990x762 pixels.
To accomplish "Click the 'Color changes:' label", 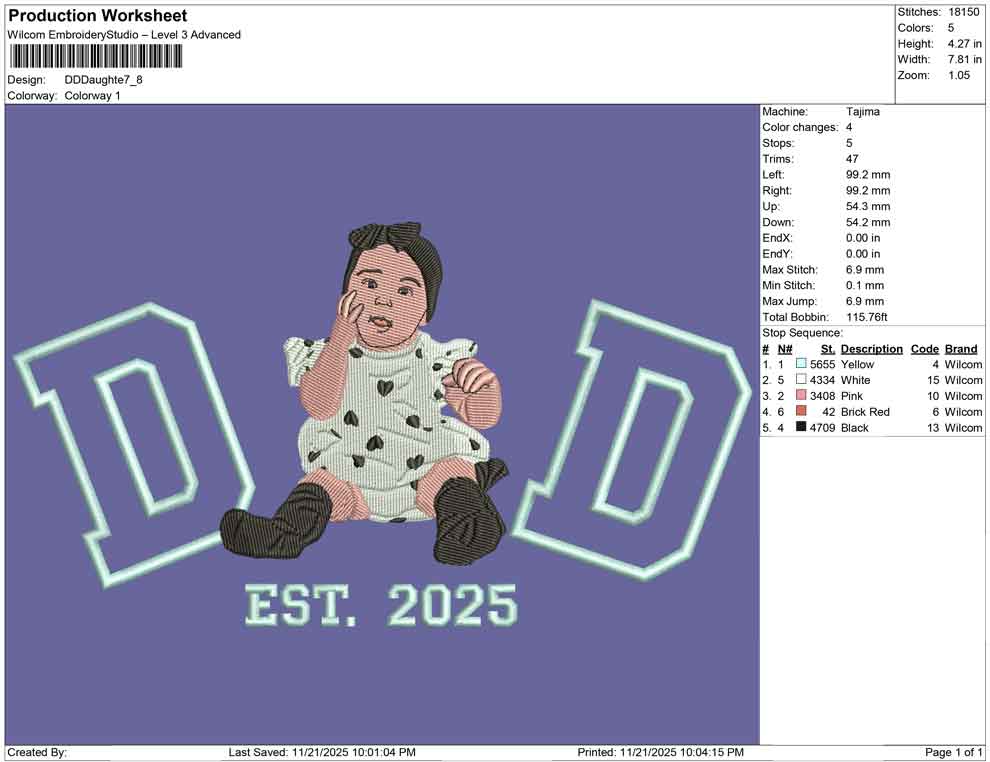I will 800,127.
